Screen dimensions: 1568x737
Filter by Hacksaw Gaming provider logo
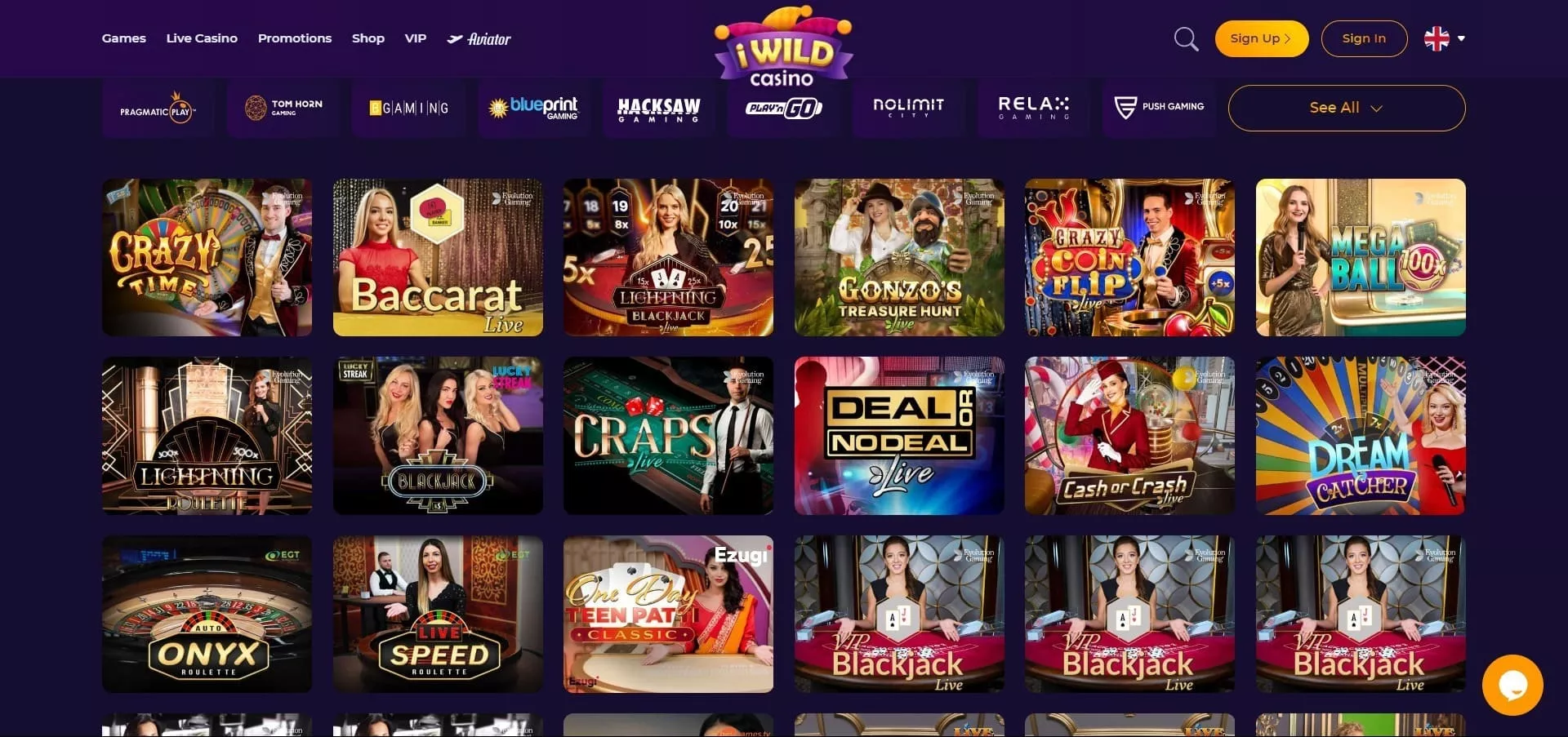point(659,108)
